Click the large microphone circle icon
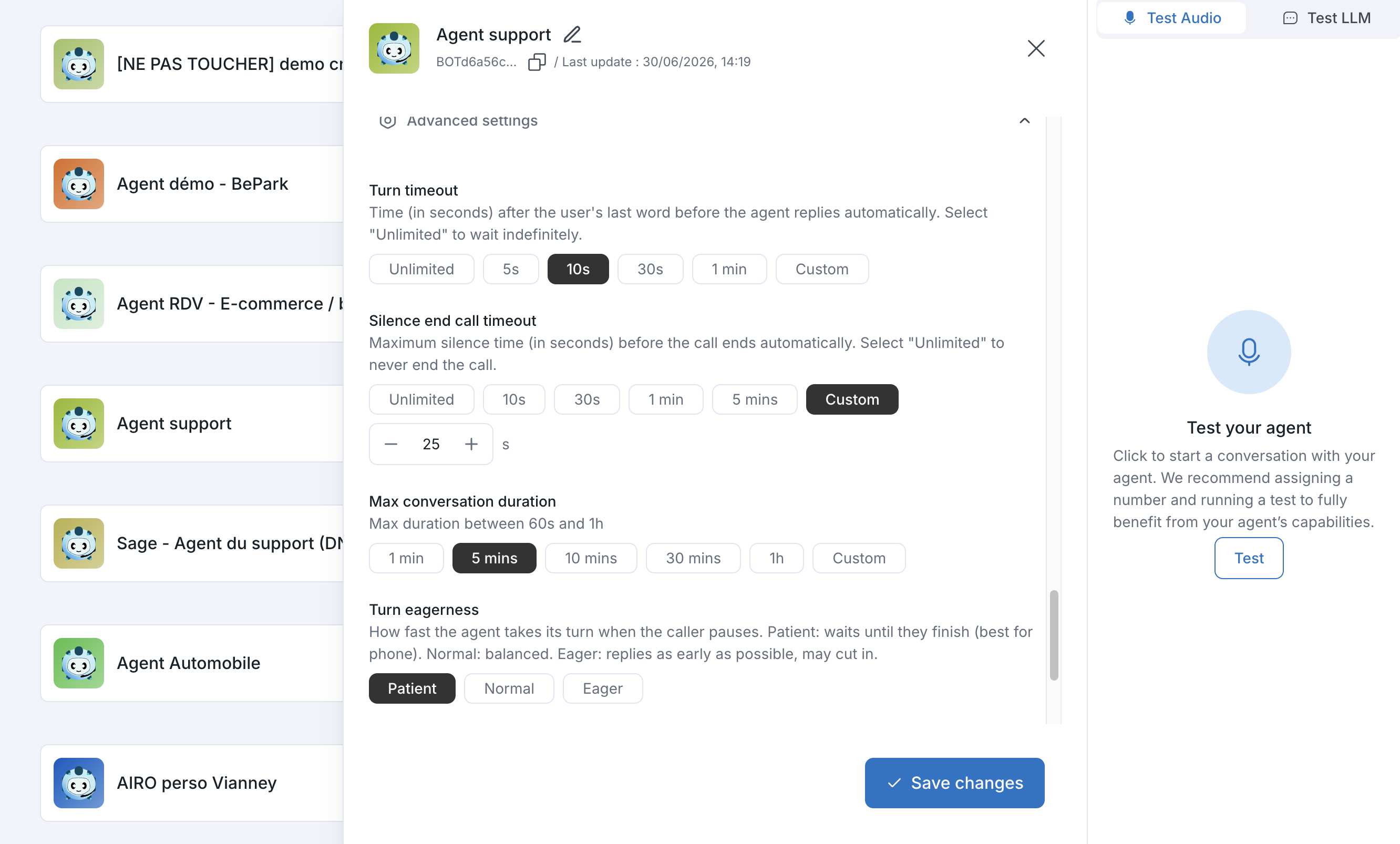The image size is (1400, 844). click(x=1248, y=352)
